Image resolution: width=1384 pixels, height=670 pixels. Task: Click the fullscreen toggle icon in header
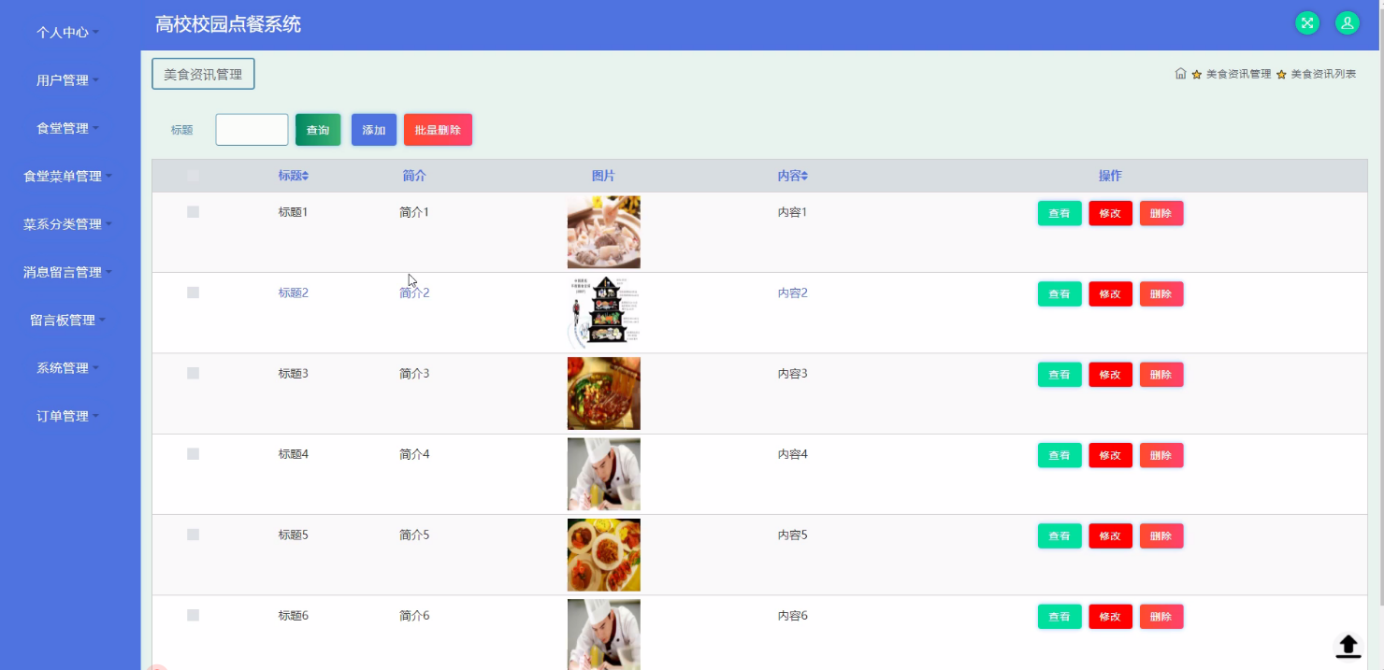(1307, 23)
